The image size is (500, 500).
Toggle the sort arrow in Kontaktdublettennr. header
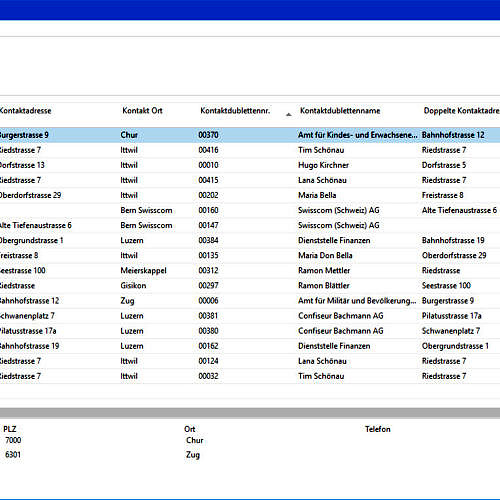click(289, 114)
